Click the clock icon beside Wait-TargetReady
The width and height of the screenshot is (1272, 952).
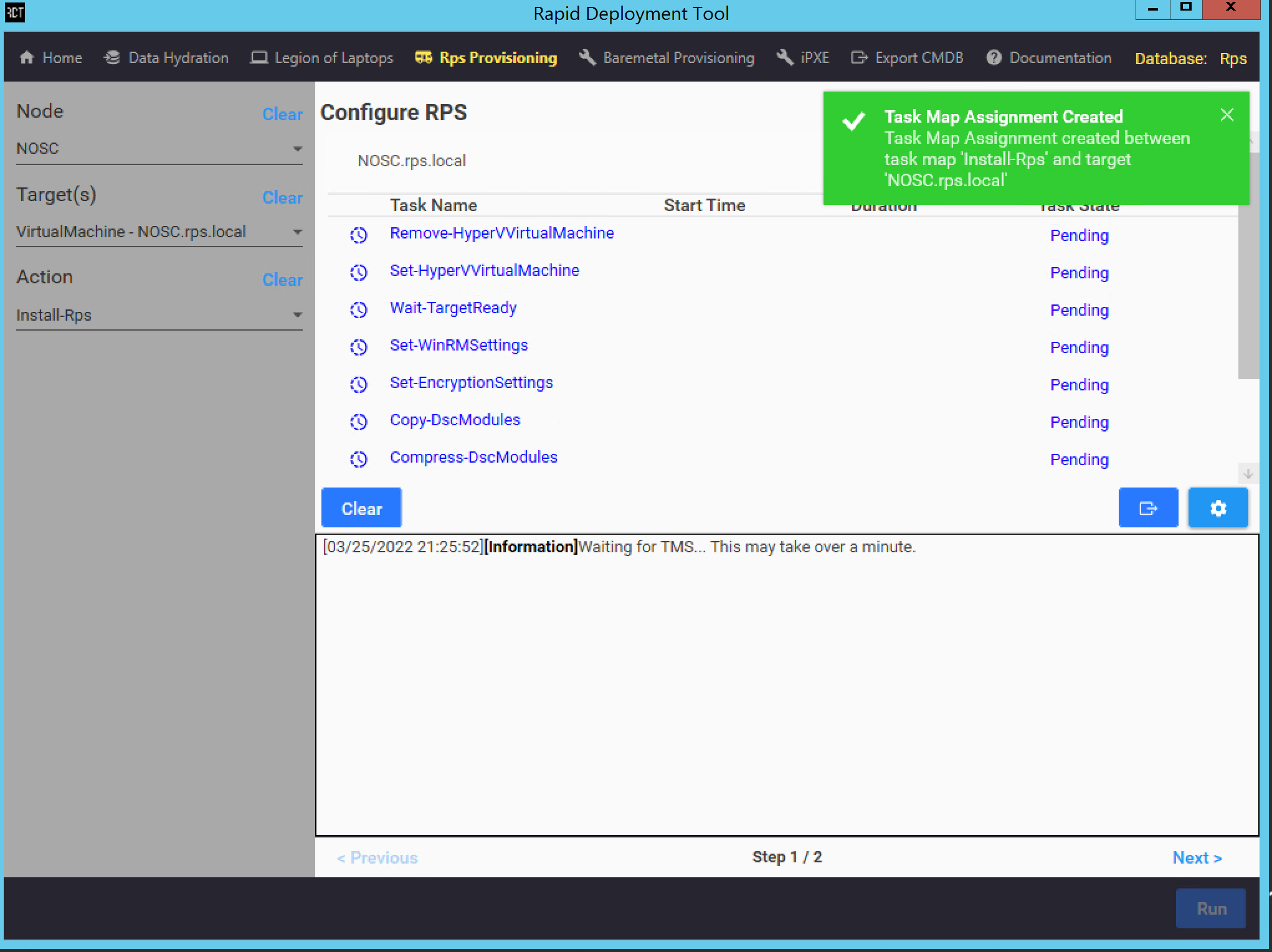pyautogui.click(x=359, y=310)
